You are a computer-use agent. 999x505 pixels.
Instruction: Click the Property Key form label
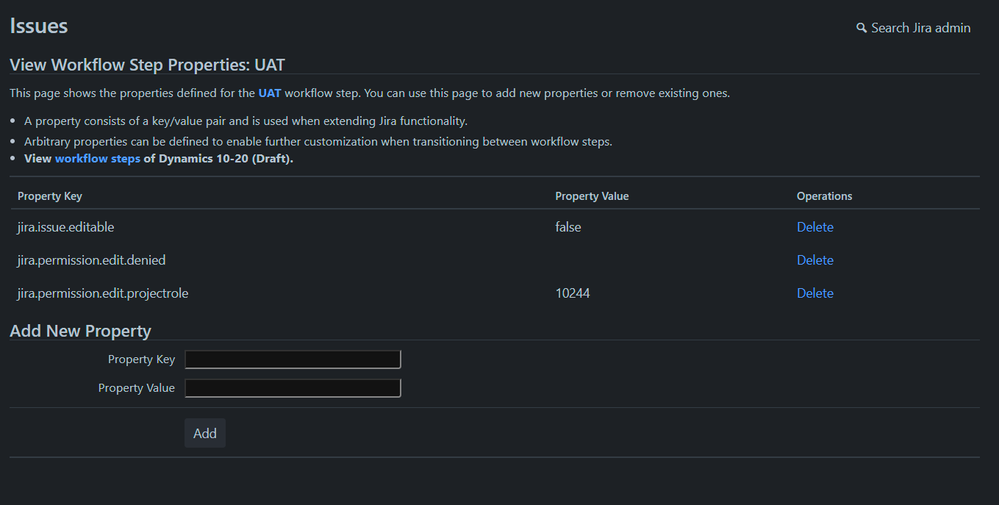tap(141, 359)
